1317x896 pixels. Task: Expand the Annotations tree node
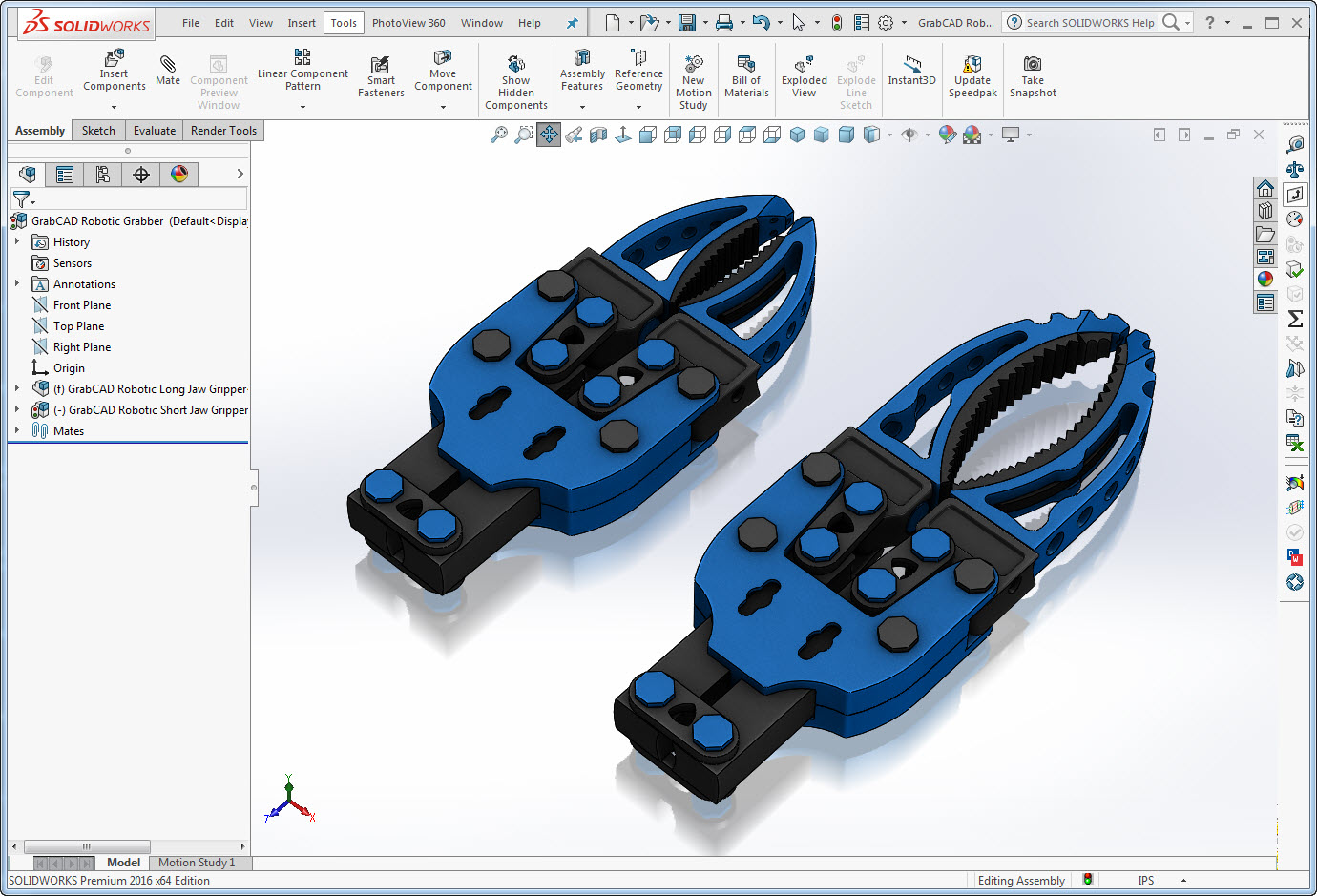point(17,283)
